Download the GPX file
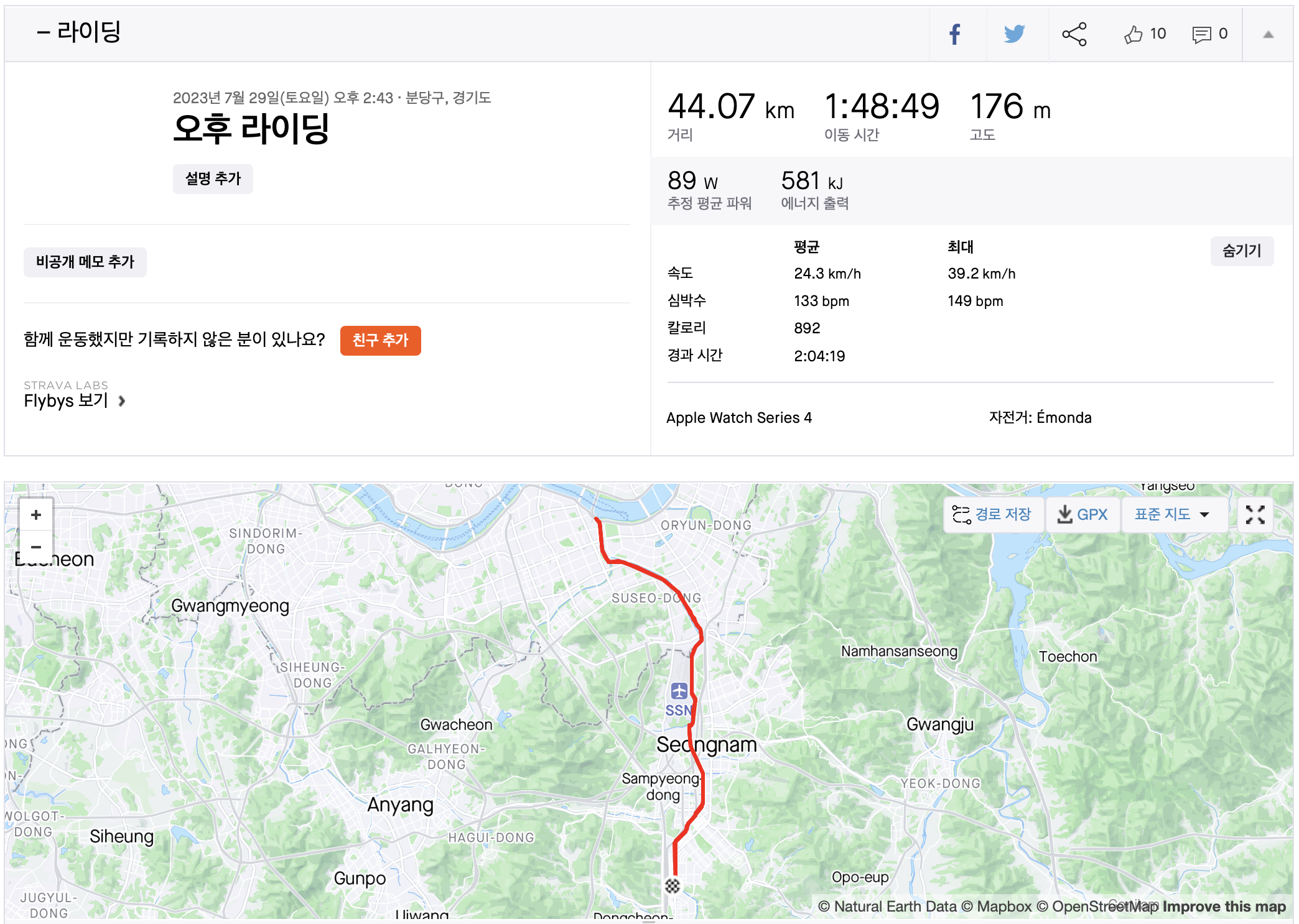Viewport: 1299px width, 924px height. pyautogui.click(x=1082, y=515)
